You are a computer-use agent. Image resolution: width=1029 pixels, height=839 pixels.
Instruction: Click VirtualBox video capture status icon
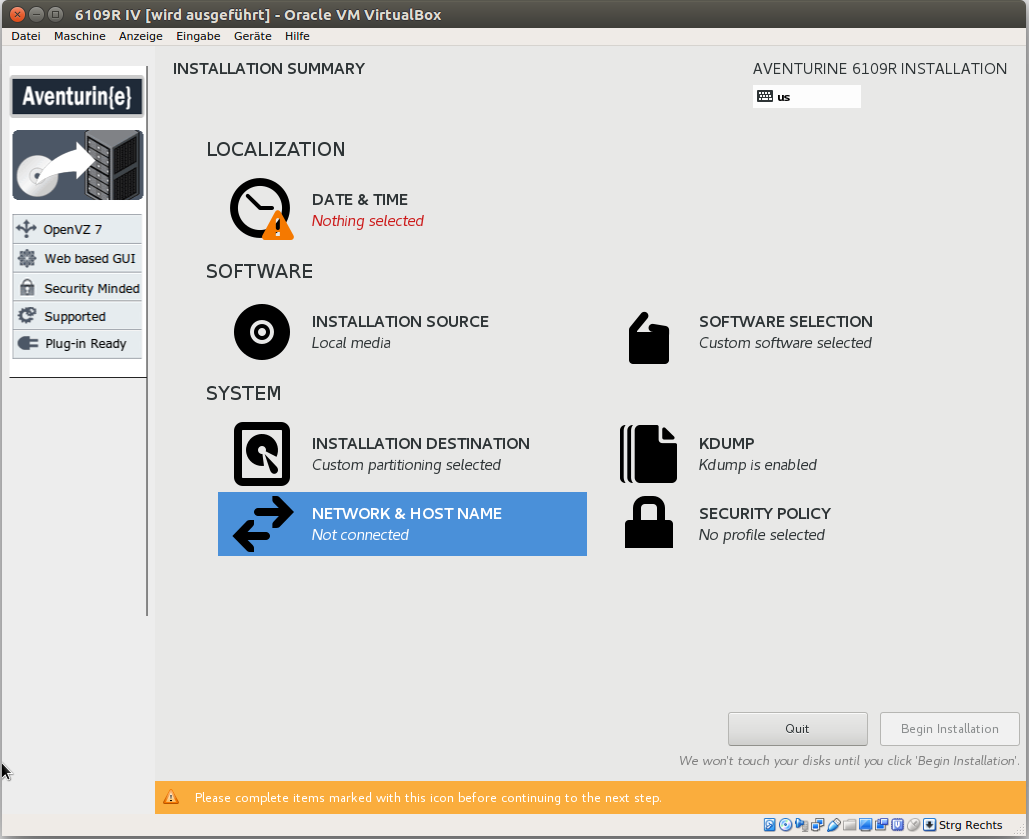click(881, 825)
